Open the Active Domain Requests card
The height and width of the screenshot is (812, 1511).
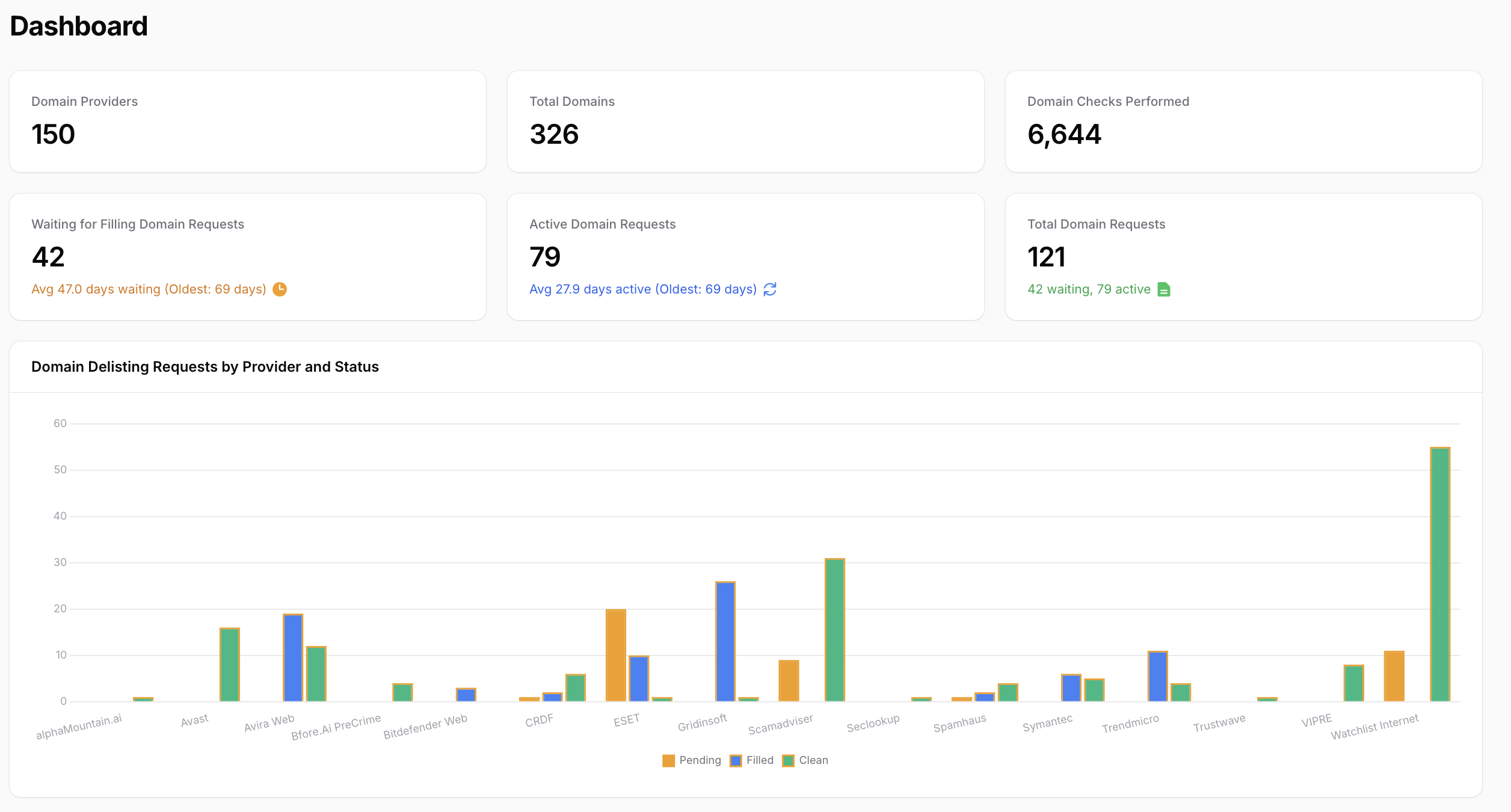[746, 257]
